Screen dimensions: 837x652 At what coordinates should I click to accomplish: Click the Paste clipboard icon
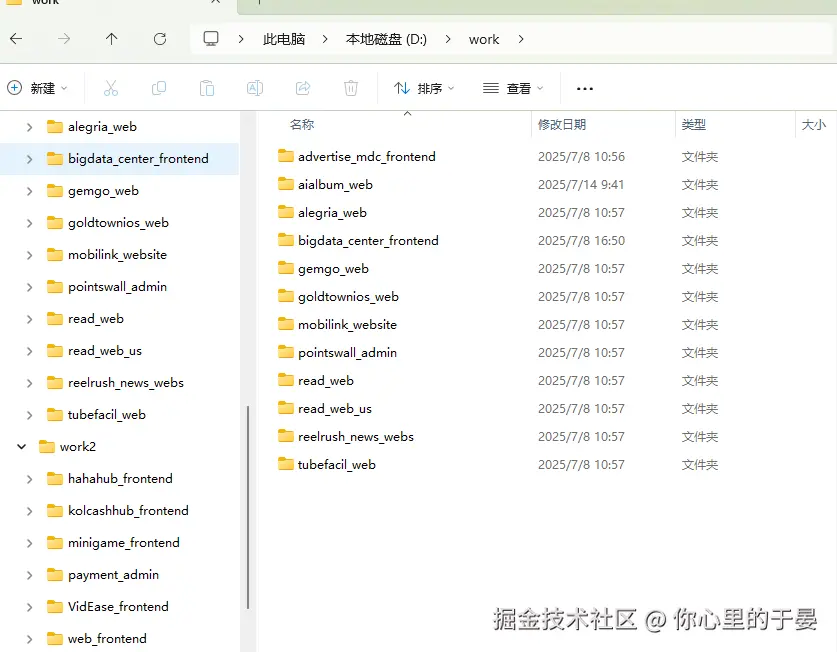(207, 88)
